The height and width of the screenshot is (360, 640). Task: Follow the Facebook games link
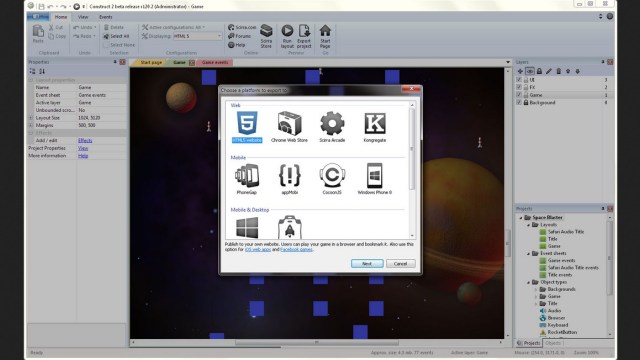296,249
